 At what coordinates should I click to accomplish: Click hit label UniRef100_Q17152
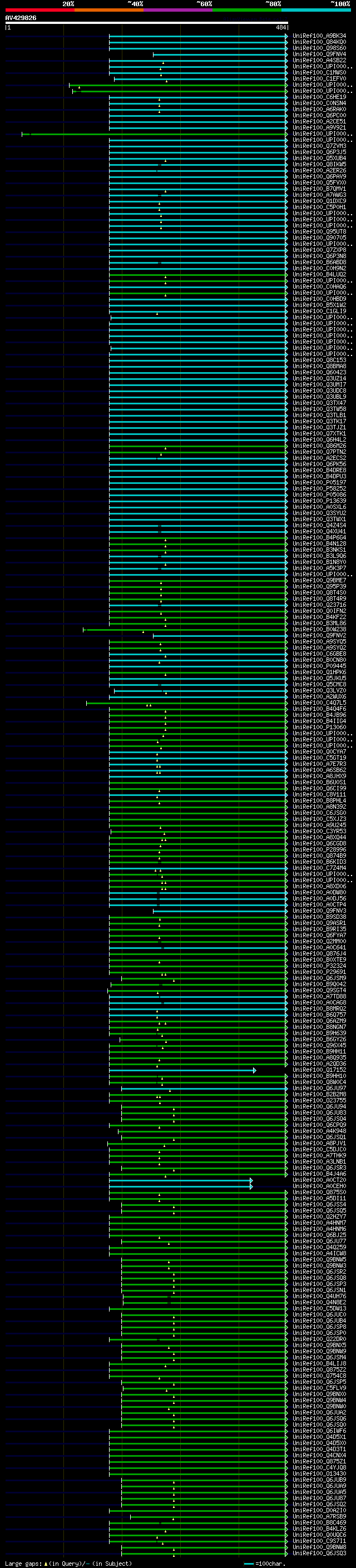[x=319, y=1070]
